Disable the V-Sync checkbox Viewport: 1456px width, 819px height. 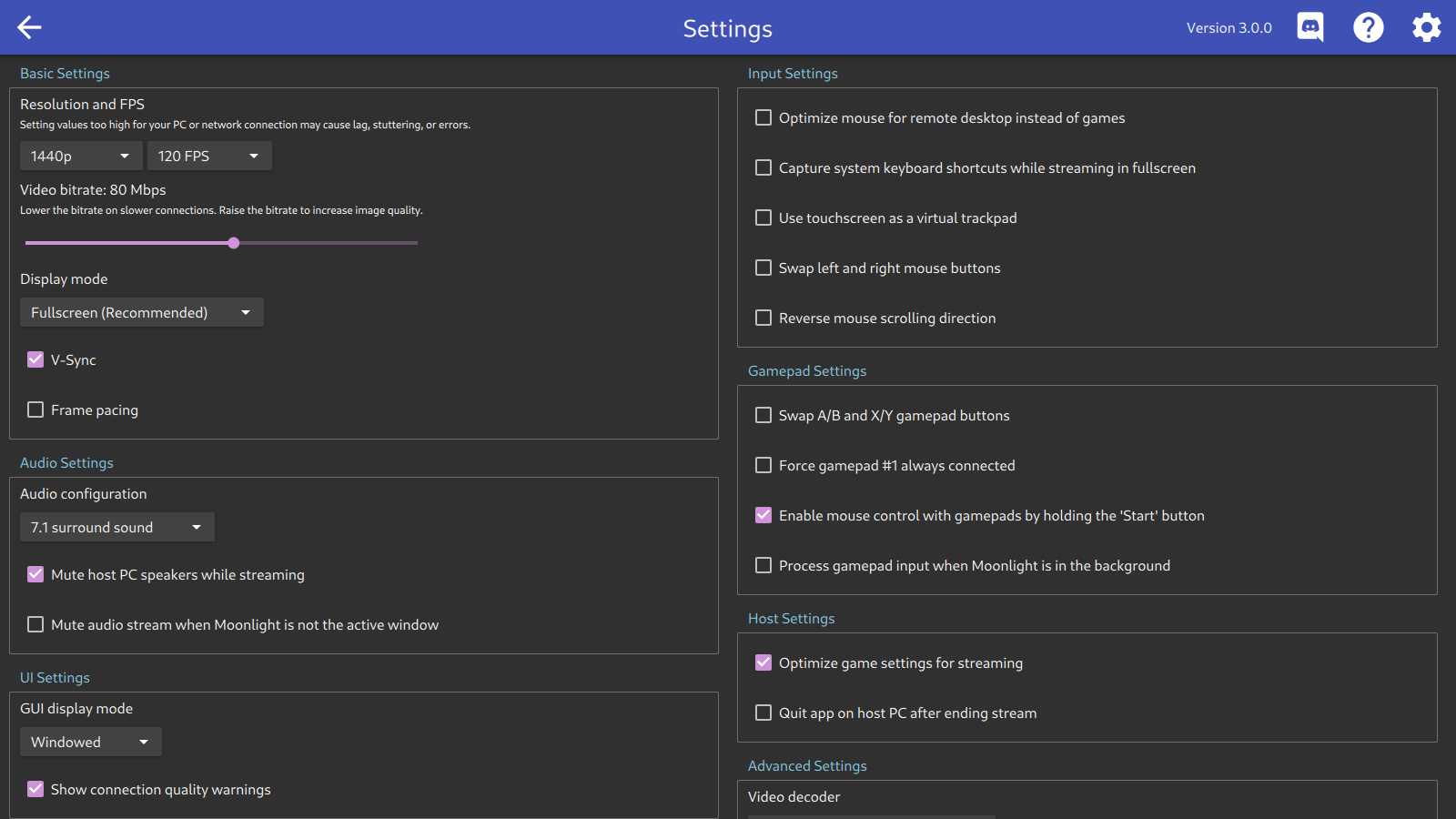click(x=35, y=359)
